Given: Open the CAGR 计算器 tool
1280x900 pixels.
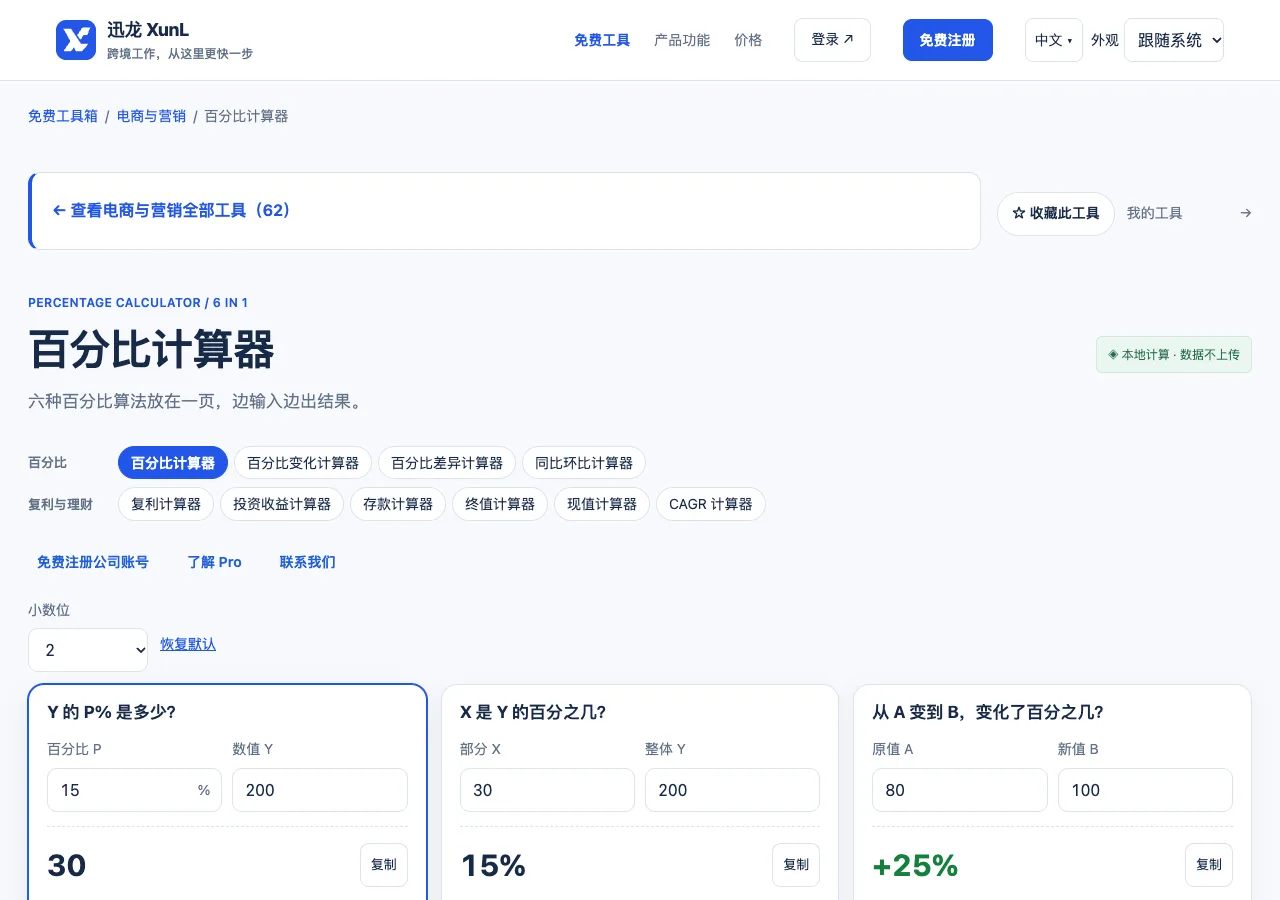Looking at the screenshot, I should [x=711, y=504].
